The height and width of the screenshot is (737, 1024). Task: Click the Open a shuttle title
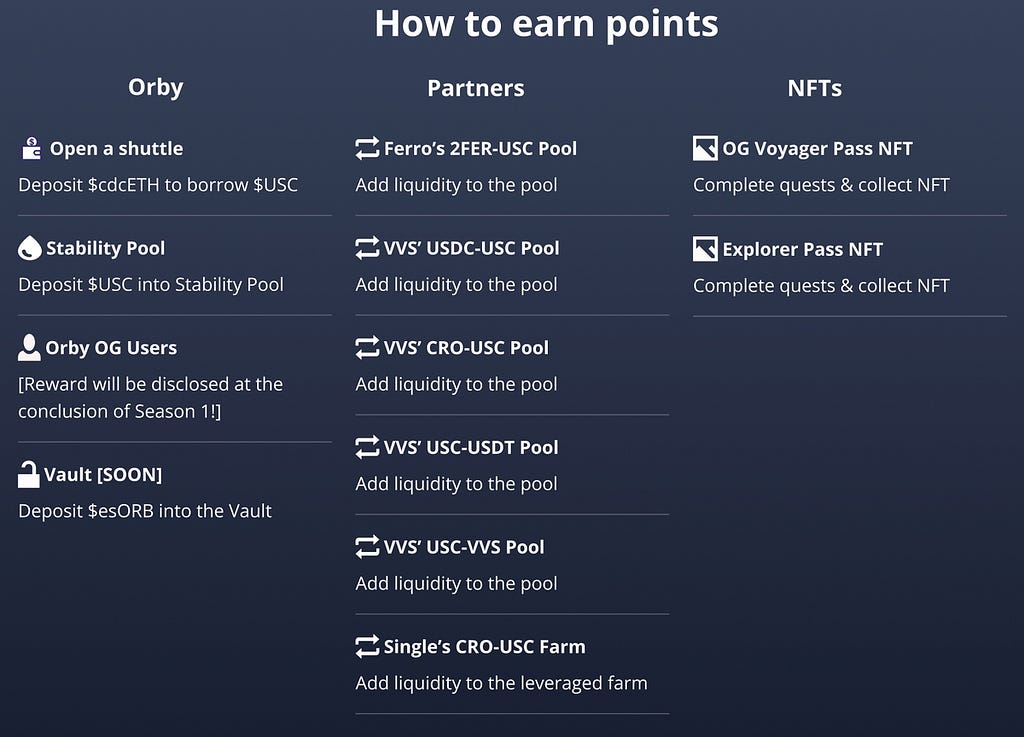116,148
